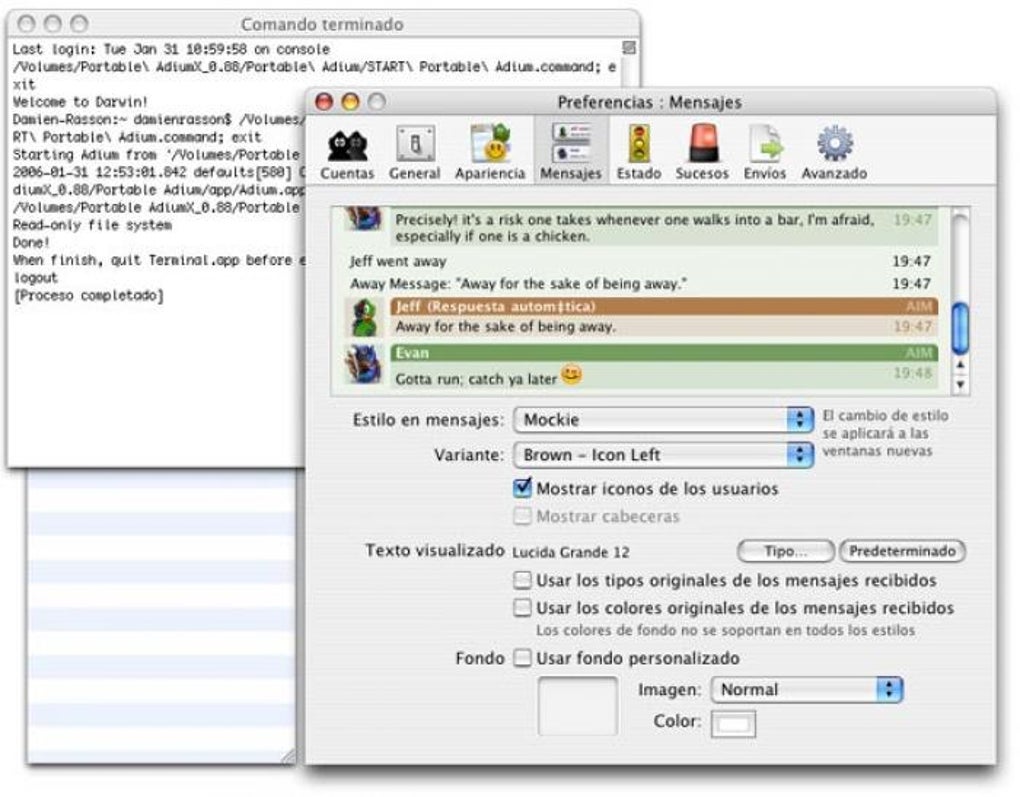Click 'Away for the sake of being away.' reply
The width and height of the screenshot is (1020, 797).
click(505, 327)
